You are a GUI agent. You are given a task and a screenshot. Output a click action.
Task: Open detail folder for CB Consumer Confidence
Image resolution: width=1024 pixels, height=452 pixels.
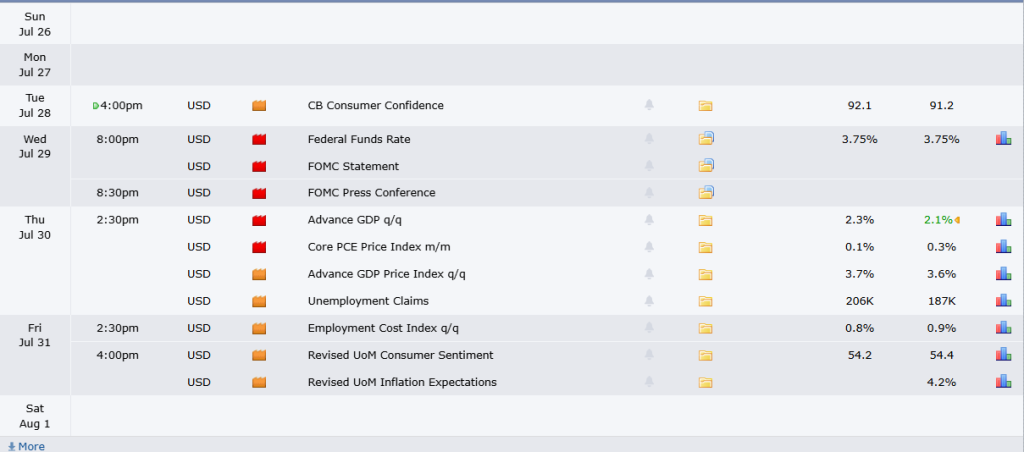click(705, 106)
